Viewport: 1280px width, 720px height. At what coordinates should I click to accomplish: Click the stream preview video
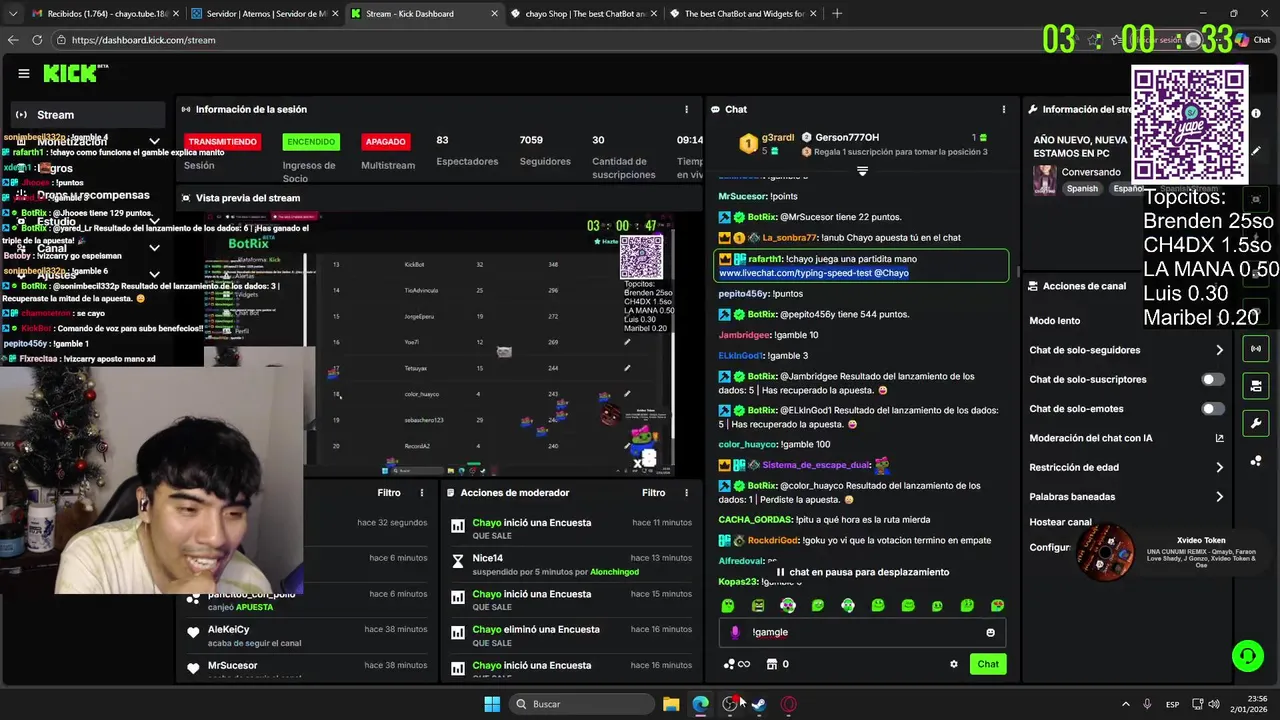coord(439,345)
